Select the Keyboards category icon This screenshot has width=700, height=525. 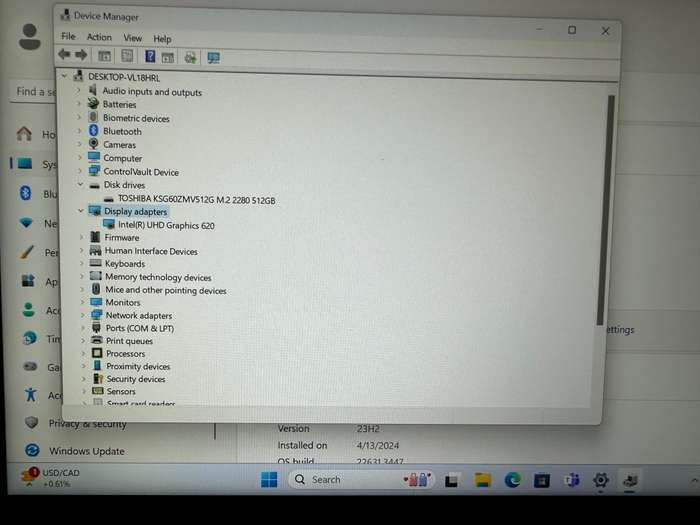(96, 263)
